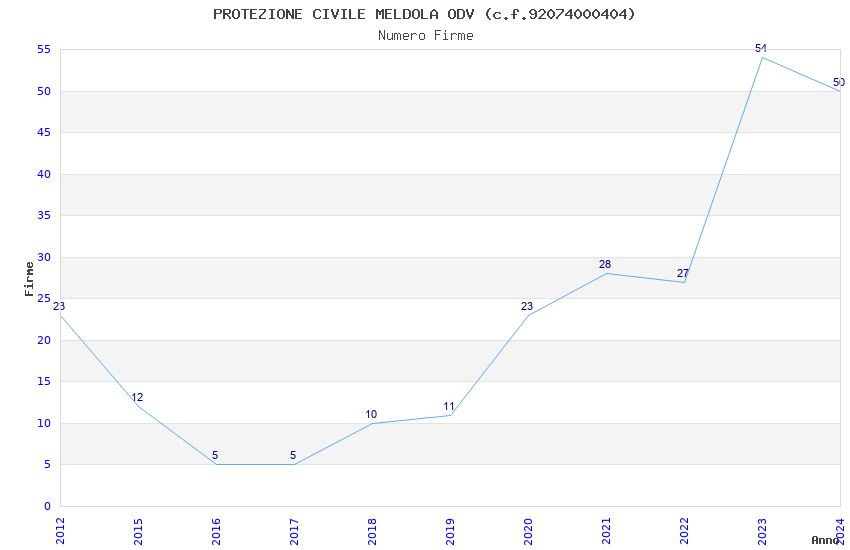Click the Firme y-axis title

pyautogui.click(x=29, y=278)
